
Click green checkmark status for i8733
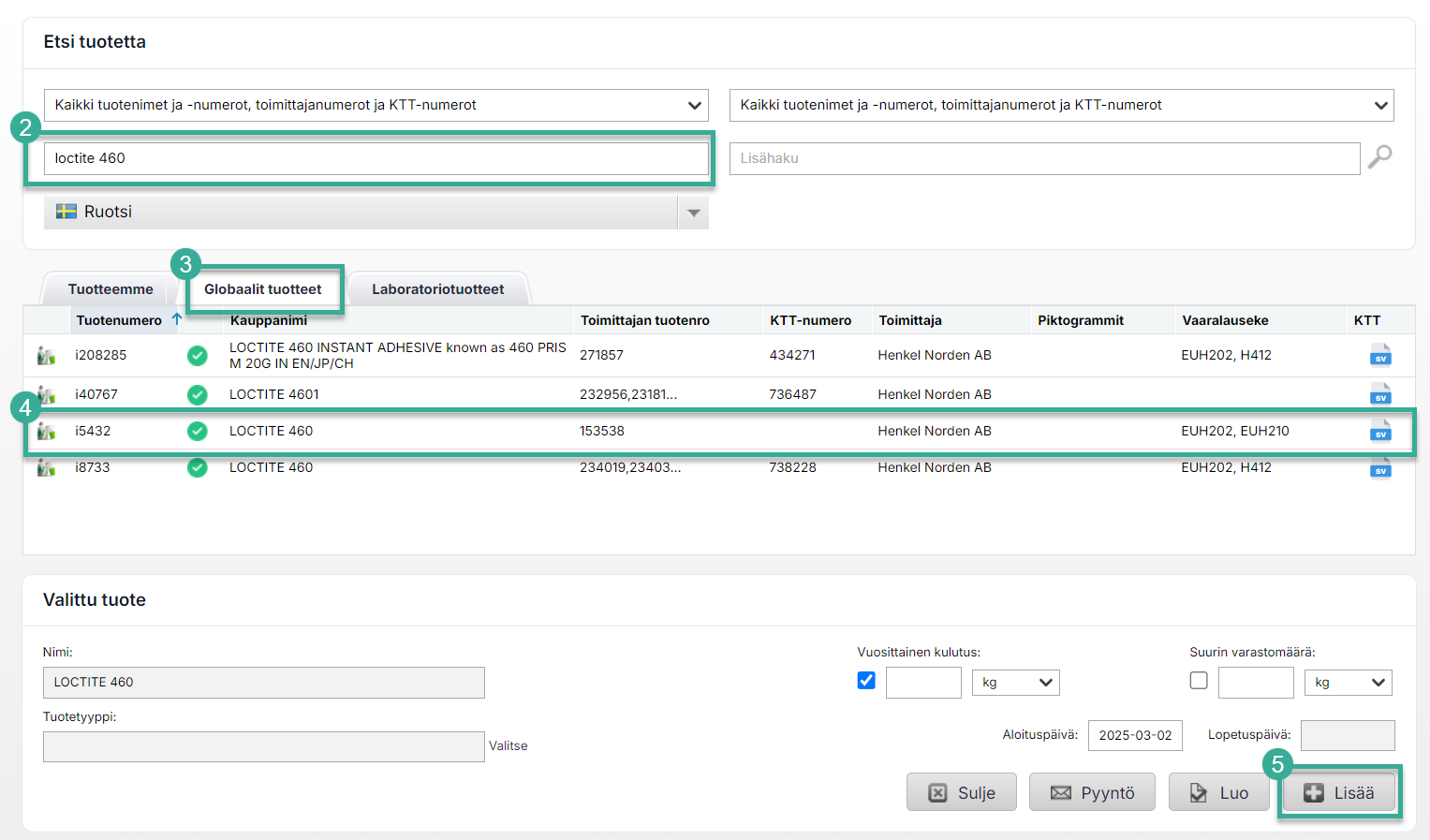pos(197,467)
